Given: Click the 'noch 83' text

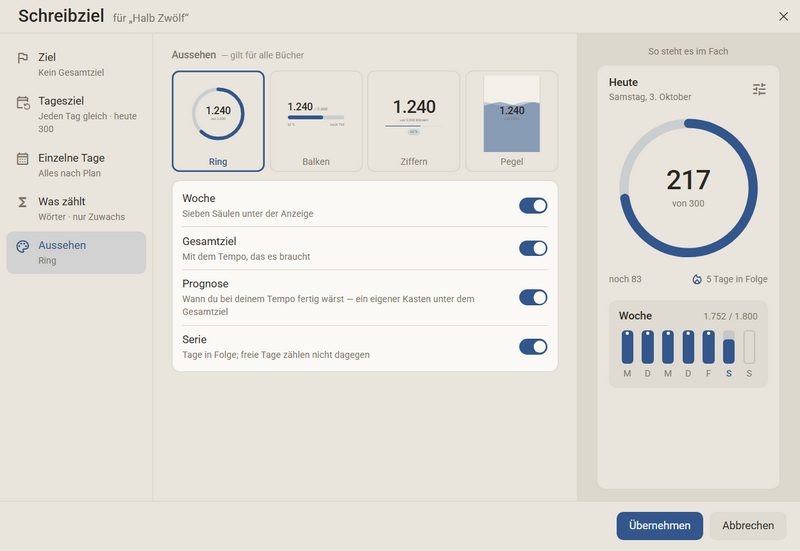Looking at the screenshot, I should 625,279.
